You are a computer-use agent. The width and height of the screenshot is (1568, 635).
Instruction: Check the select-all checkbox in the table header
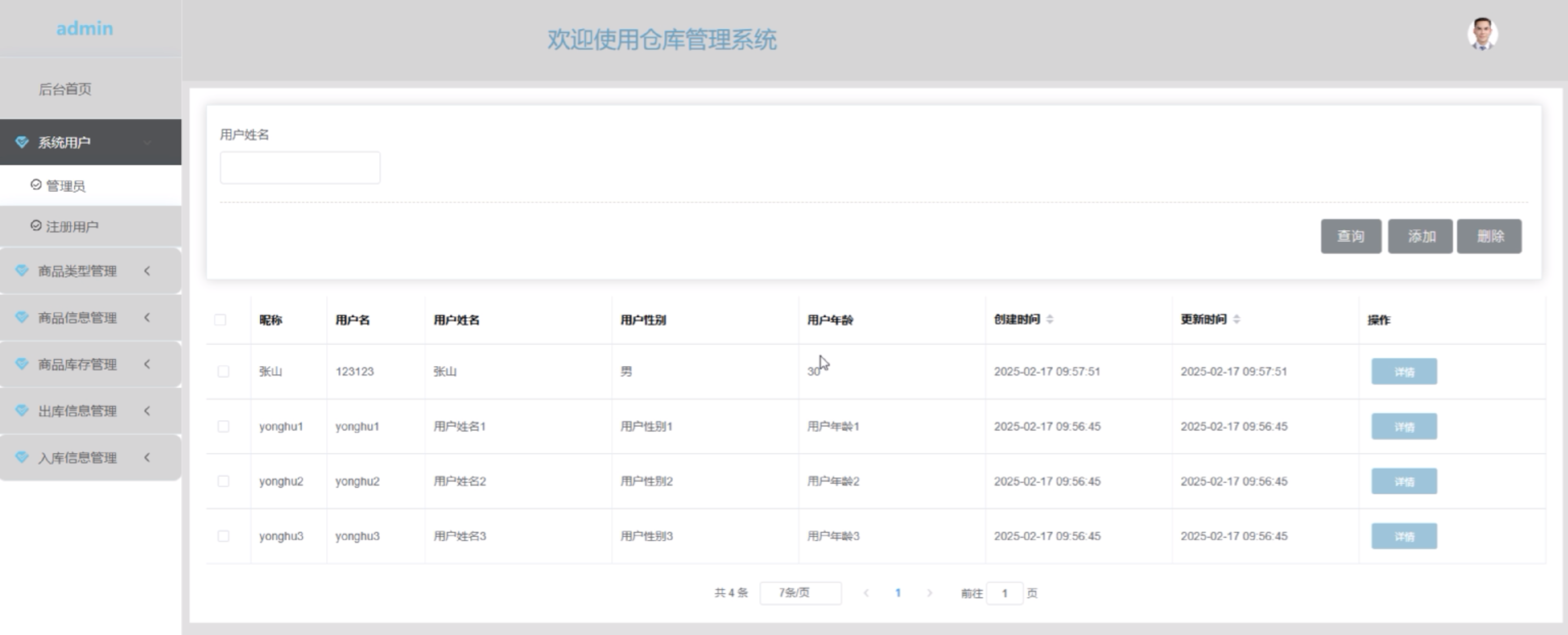(220, 320)
